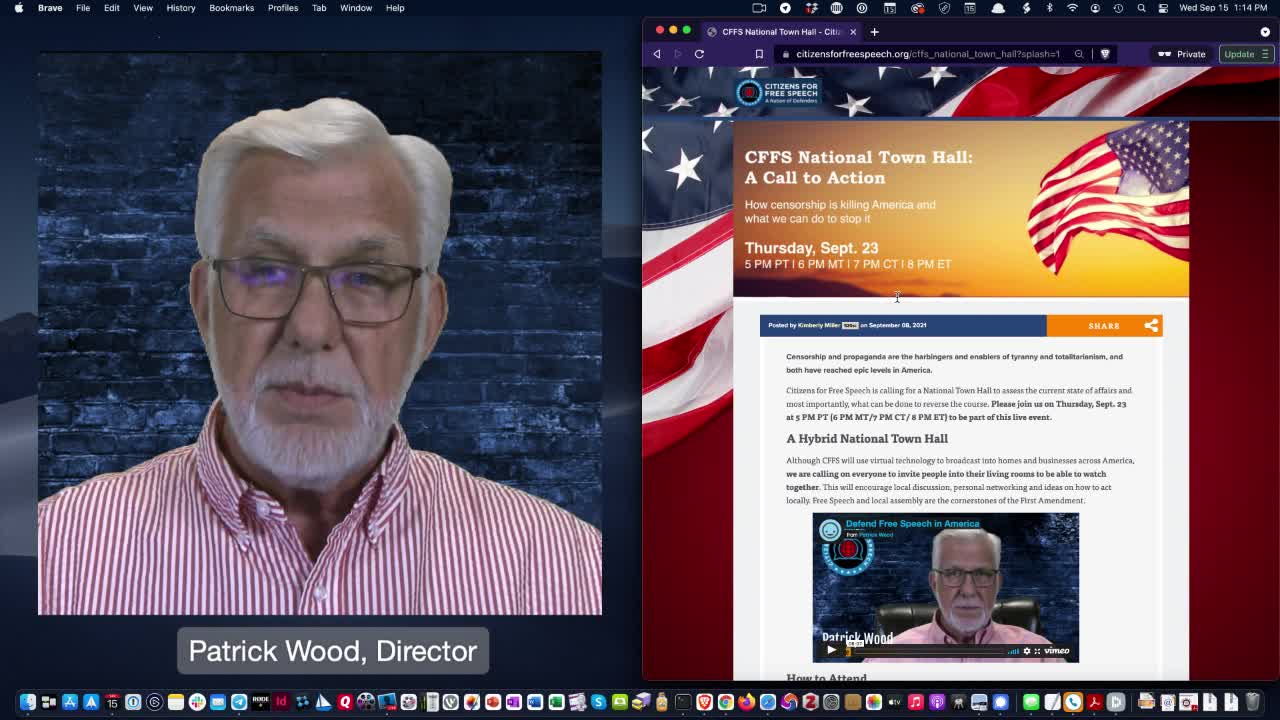Open the Profiles menu
1280x720 pixels.
coord(283,8)
